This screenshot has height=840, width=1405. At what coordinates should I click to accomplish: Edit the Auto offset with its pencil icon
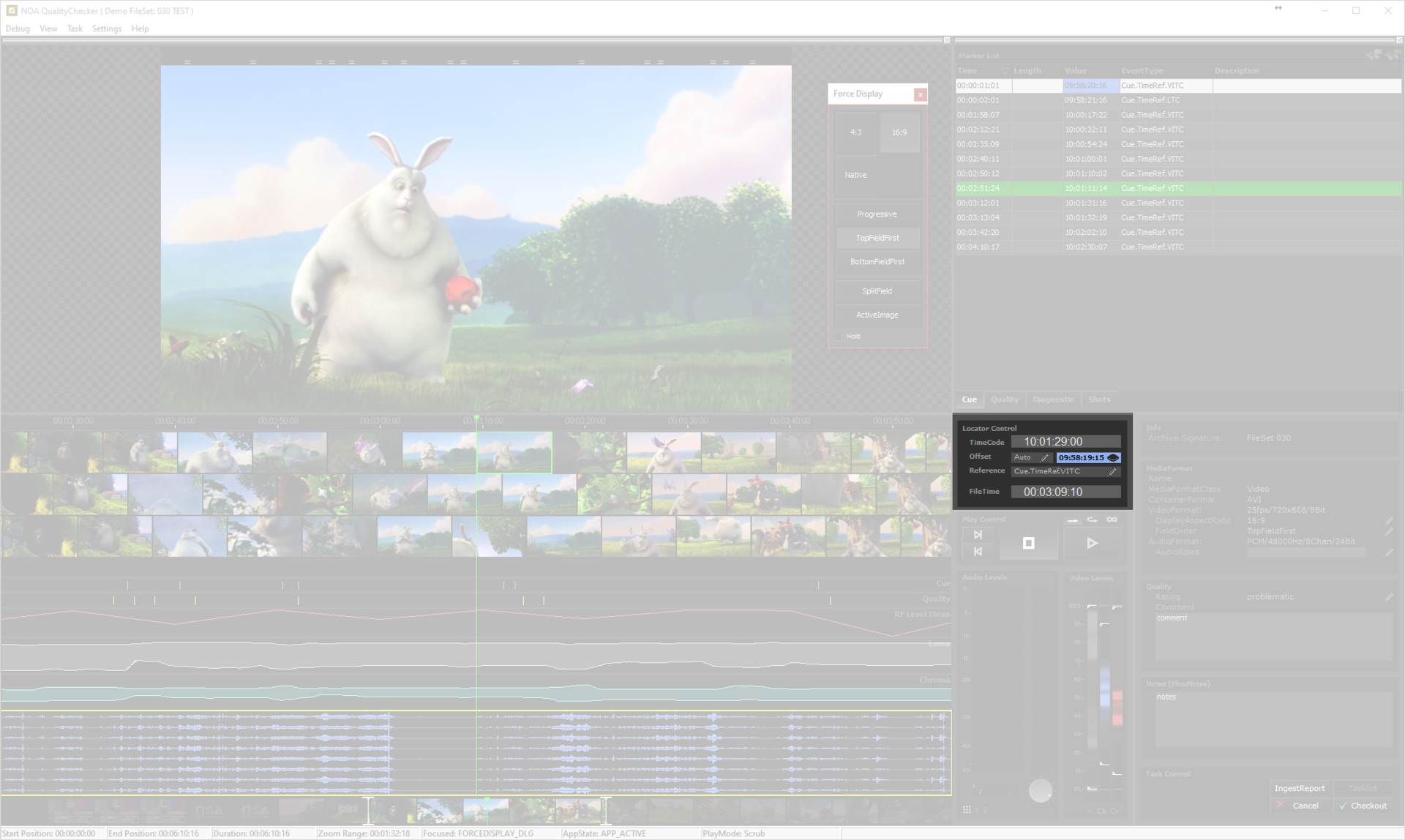(x=1045, y=457)
